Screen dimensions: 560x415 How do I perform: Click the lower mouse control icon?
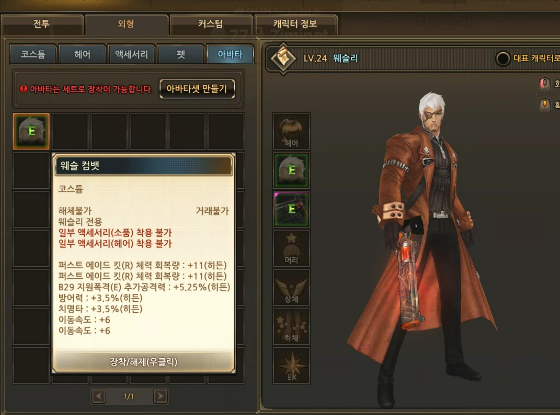coord(544,105)
